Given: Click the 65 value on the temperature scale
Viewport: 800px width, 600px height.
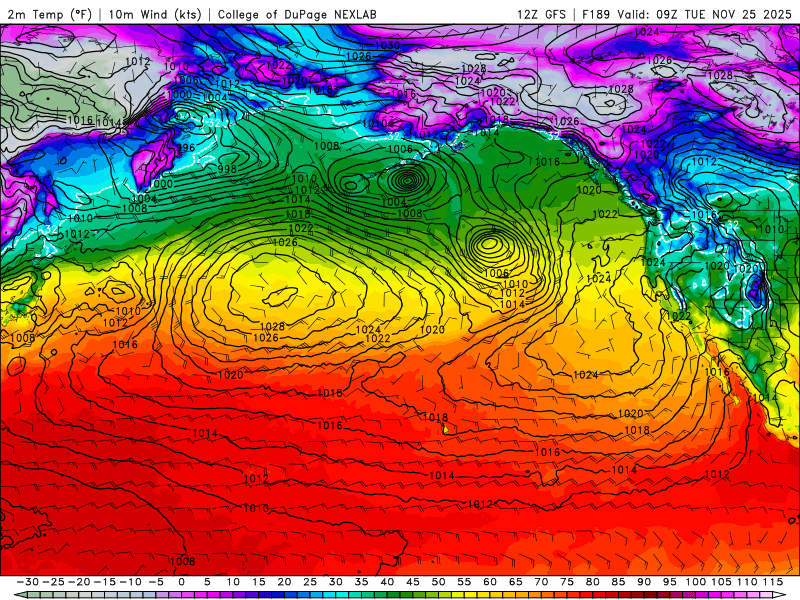Looking at the screenshot, I should (x=515, y=582).
